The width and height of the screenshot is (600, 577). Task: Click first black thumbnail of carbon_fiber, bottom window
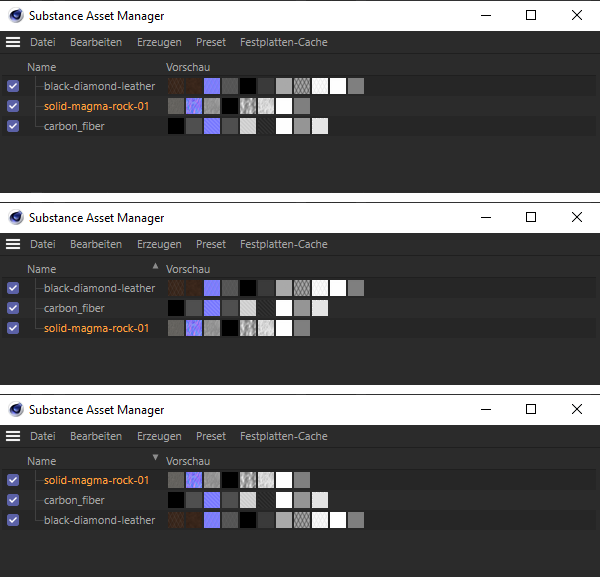point(176,500)
